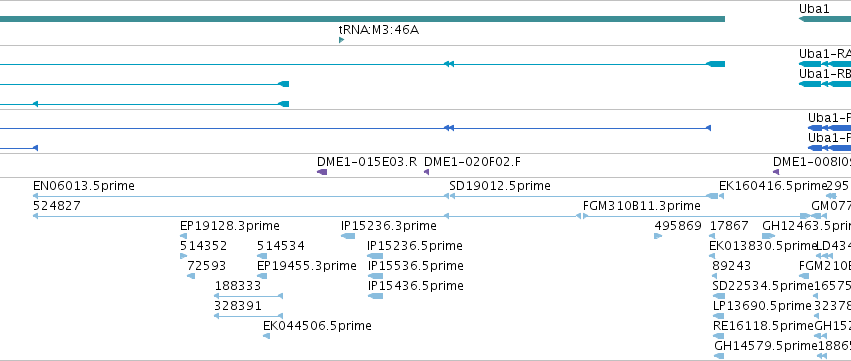
Task: Select the GH12463.5prime EST arrow
Action: [x=769, y=236]
